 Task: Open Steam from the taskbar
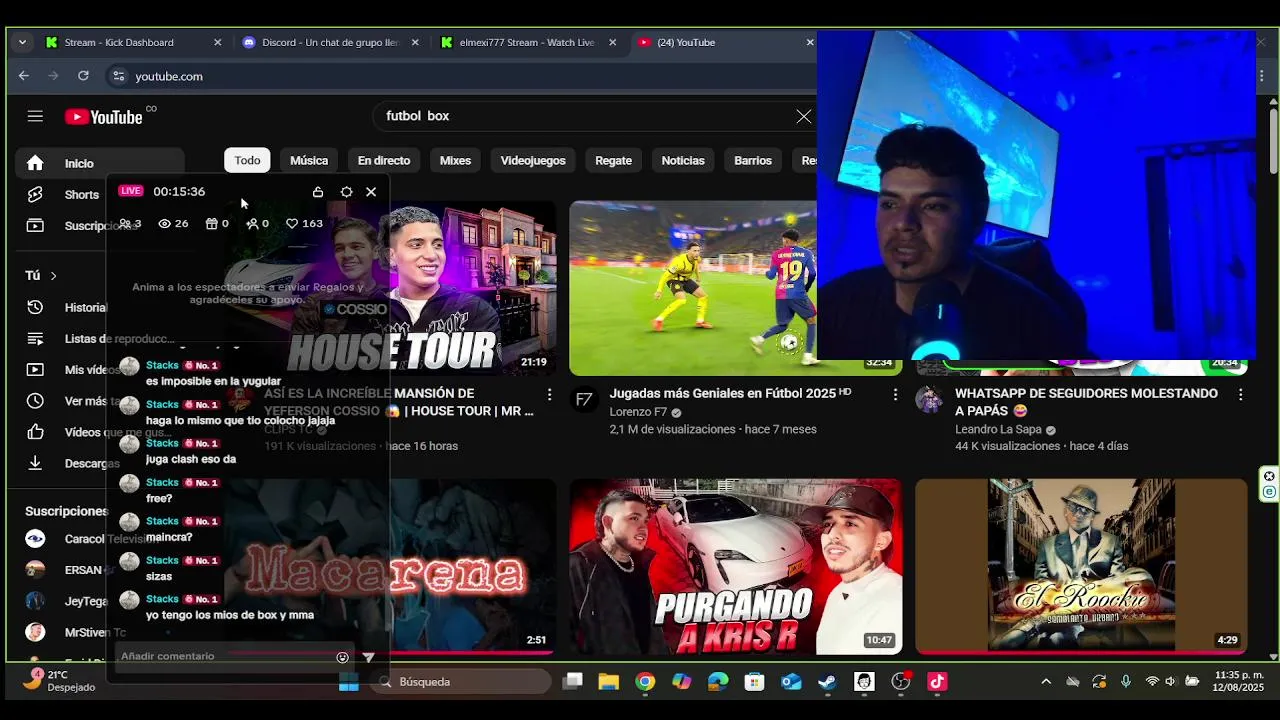(827, 682)
